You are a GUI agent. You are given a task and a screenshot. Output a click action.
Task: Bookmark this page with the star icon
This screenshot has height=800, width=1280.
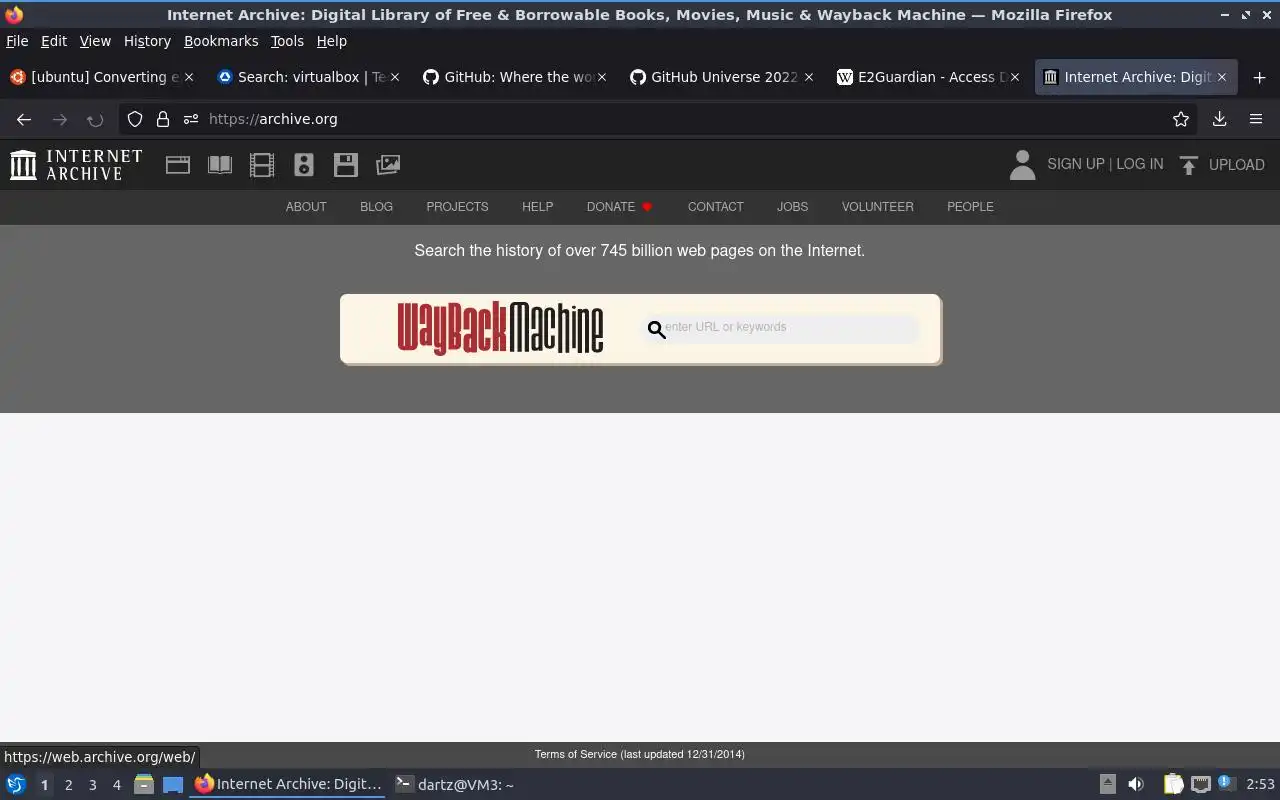[1181, 119]
